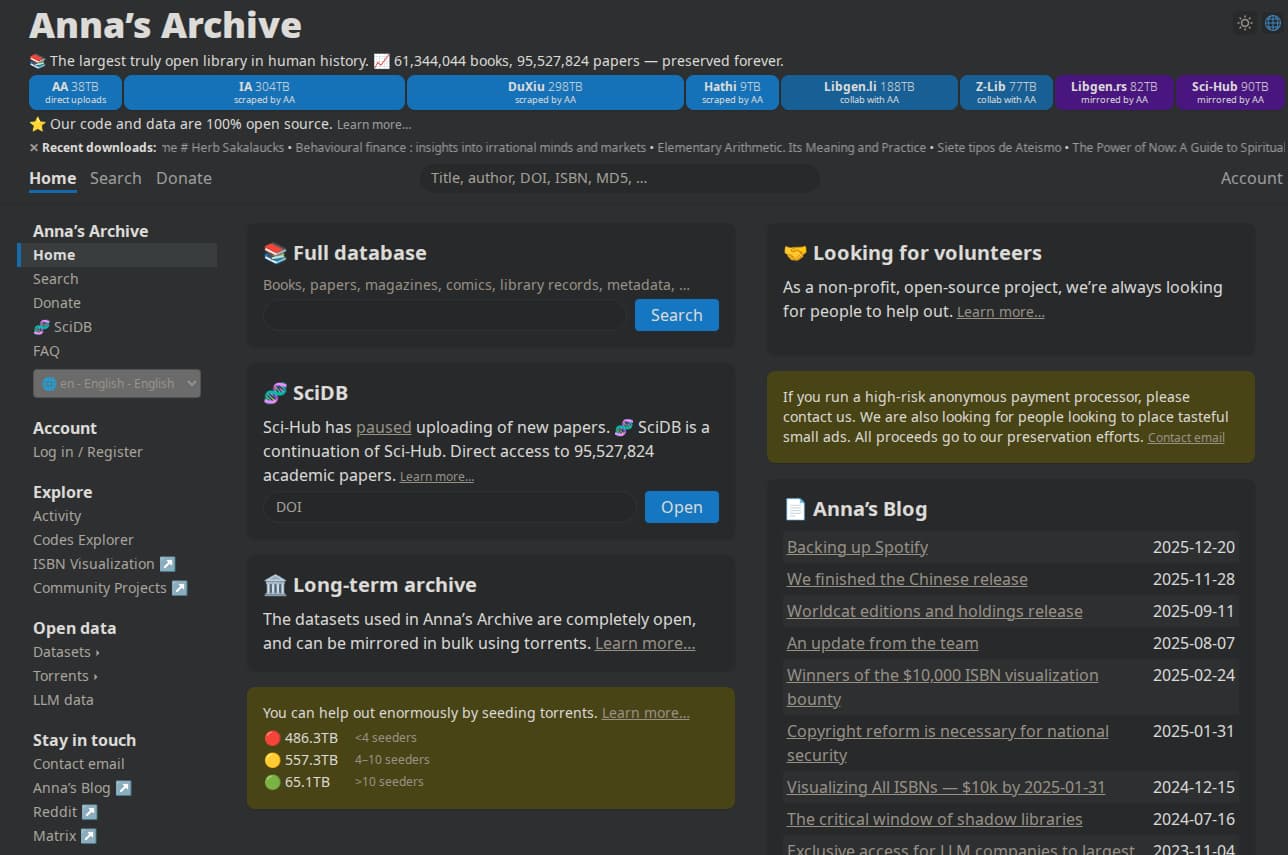Open Codes Explorer link

[x=83, y=540]
